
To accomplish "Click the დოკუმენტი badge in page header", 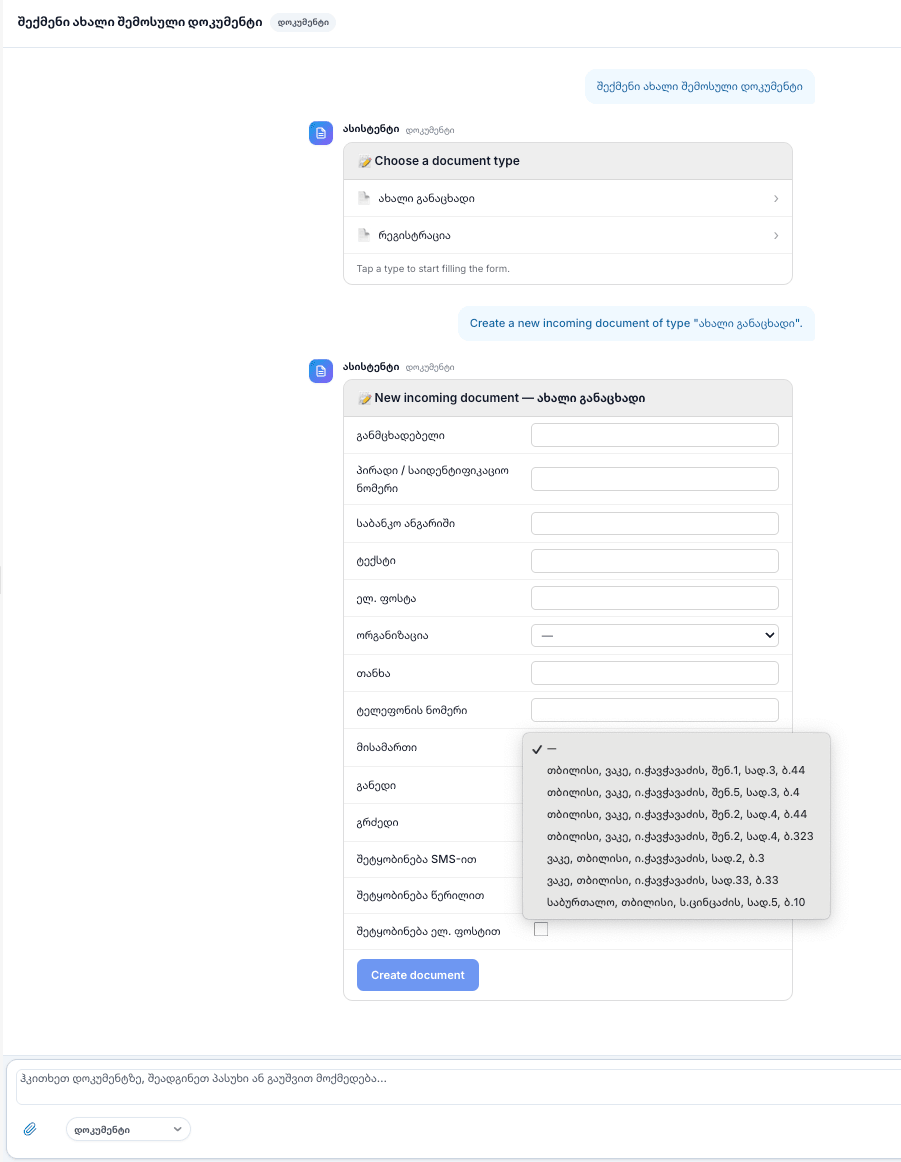I will (303, 22).
